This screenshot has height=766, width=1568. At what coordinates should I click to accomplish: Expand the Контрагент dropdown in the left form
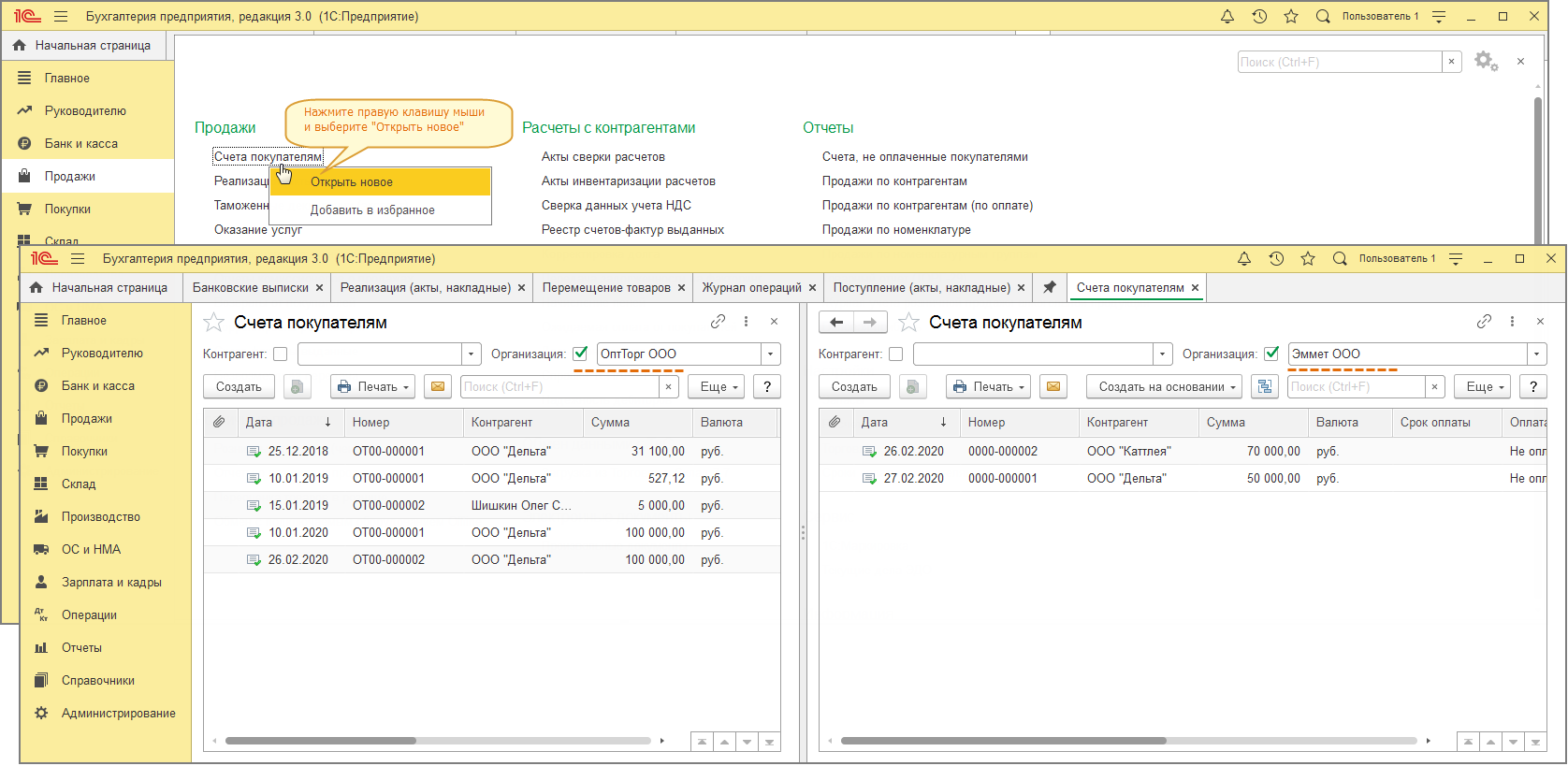472,354
